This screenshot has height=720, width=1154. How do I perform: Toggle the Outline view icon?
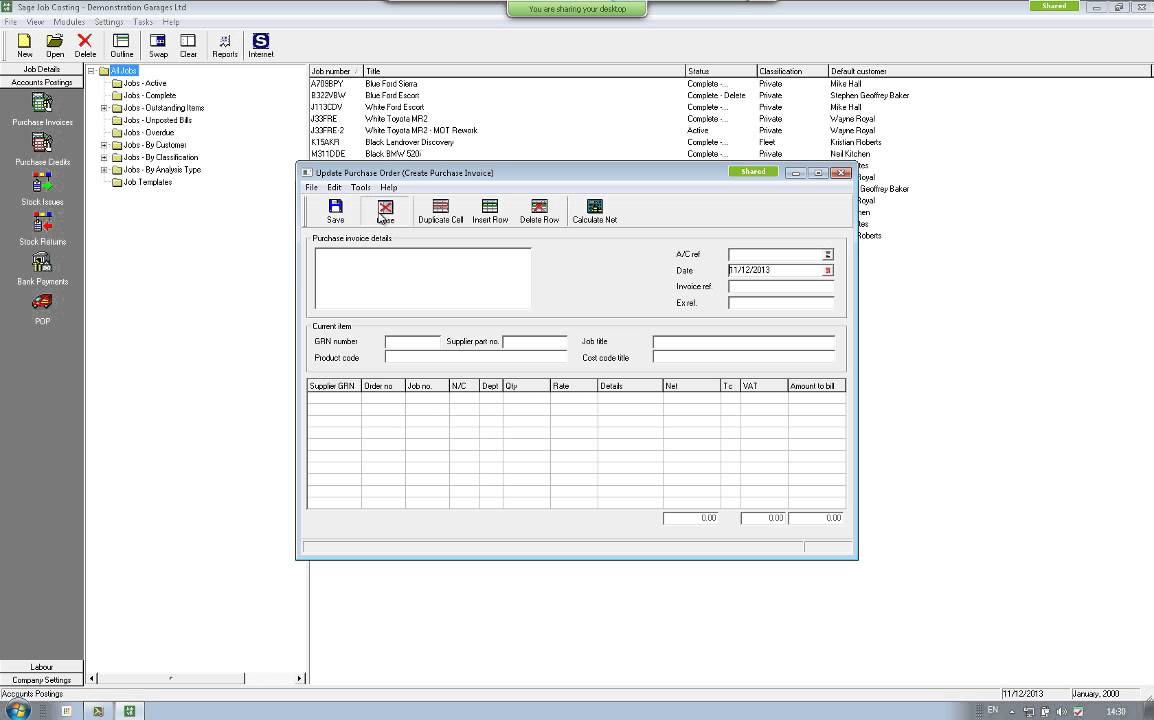click(x=121, y=45)
